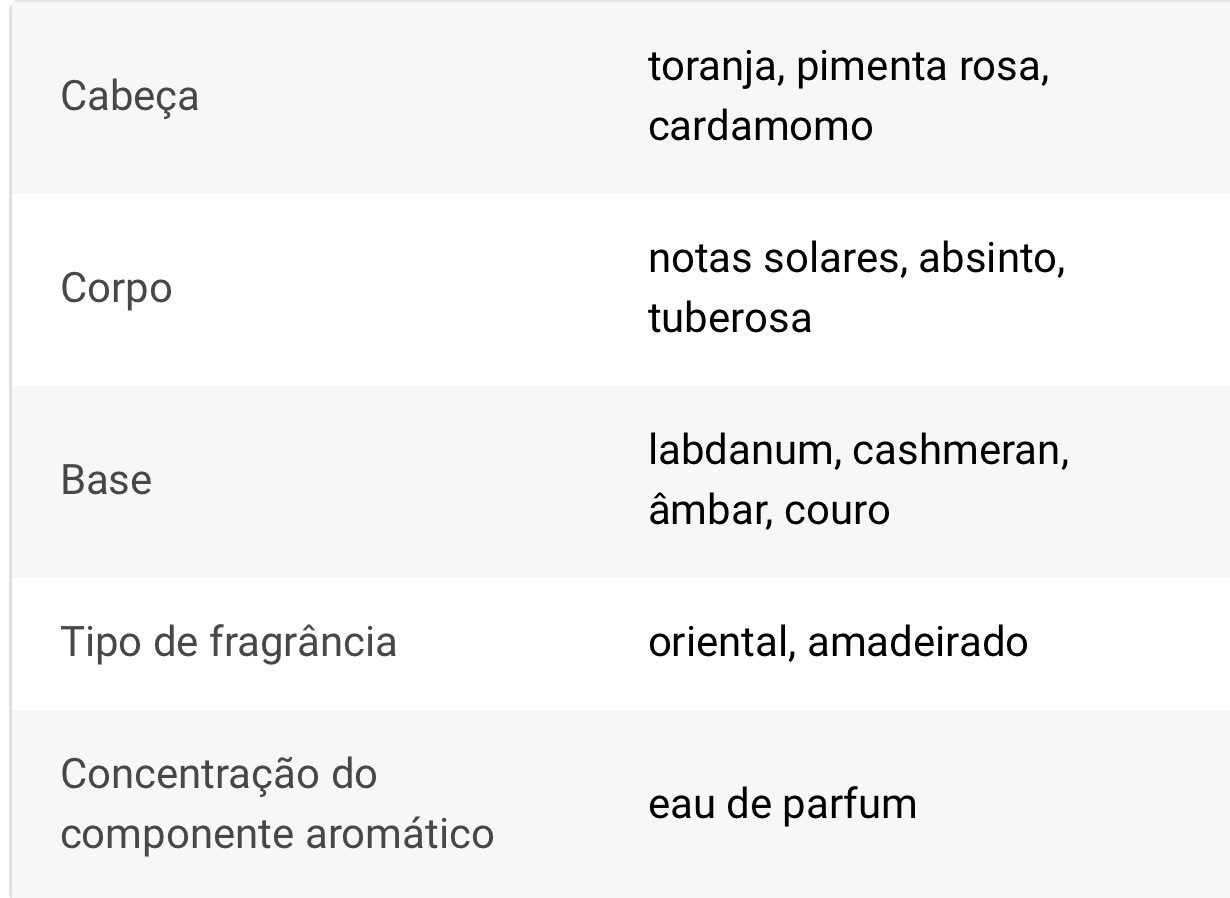Select the tuberosa note
The image size is (1230, 898).
[729, 319]
